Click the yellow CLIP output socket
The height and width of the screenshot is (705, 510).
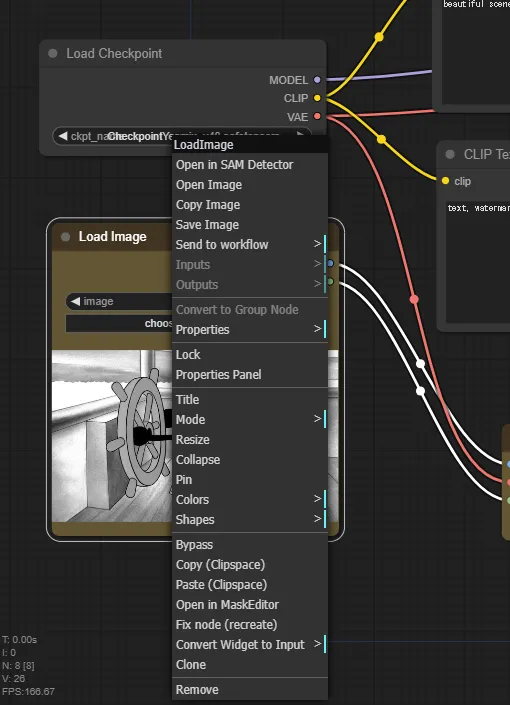tap(317, 98)
